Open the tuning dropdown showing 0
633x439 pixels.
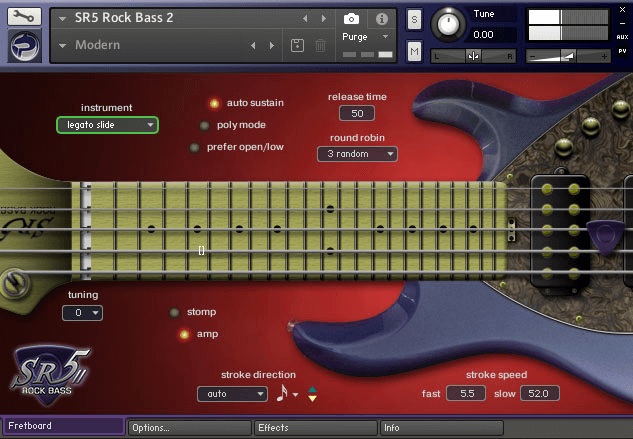point(82,313)
